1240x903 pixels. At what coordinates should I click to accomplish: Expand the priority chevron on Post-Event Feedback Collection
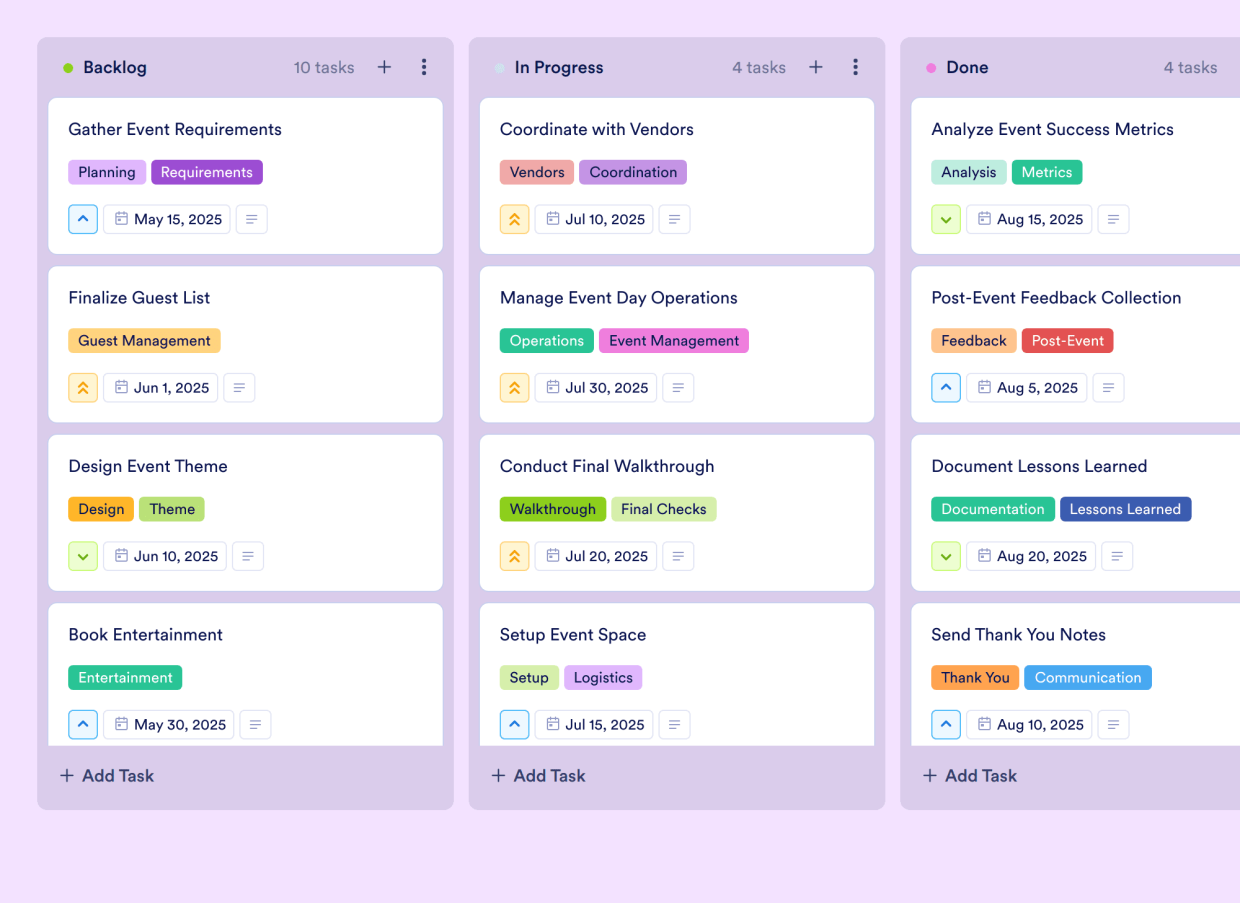pyautogui.click(x=946, y=387)
